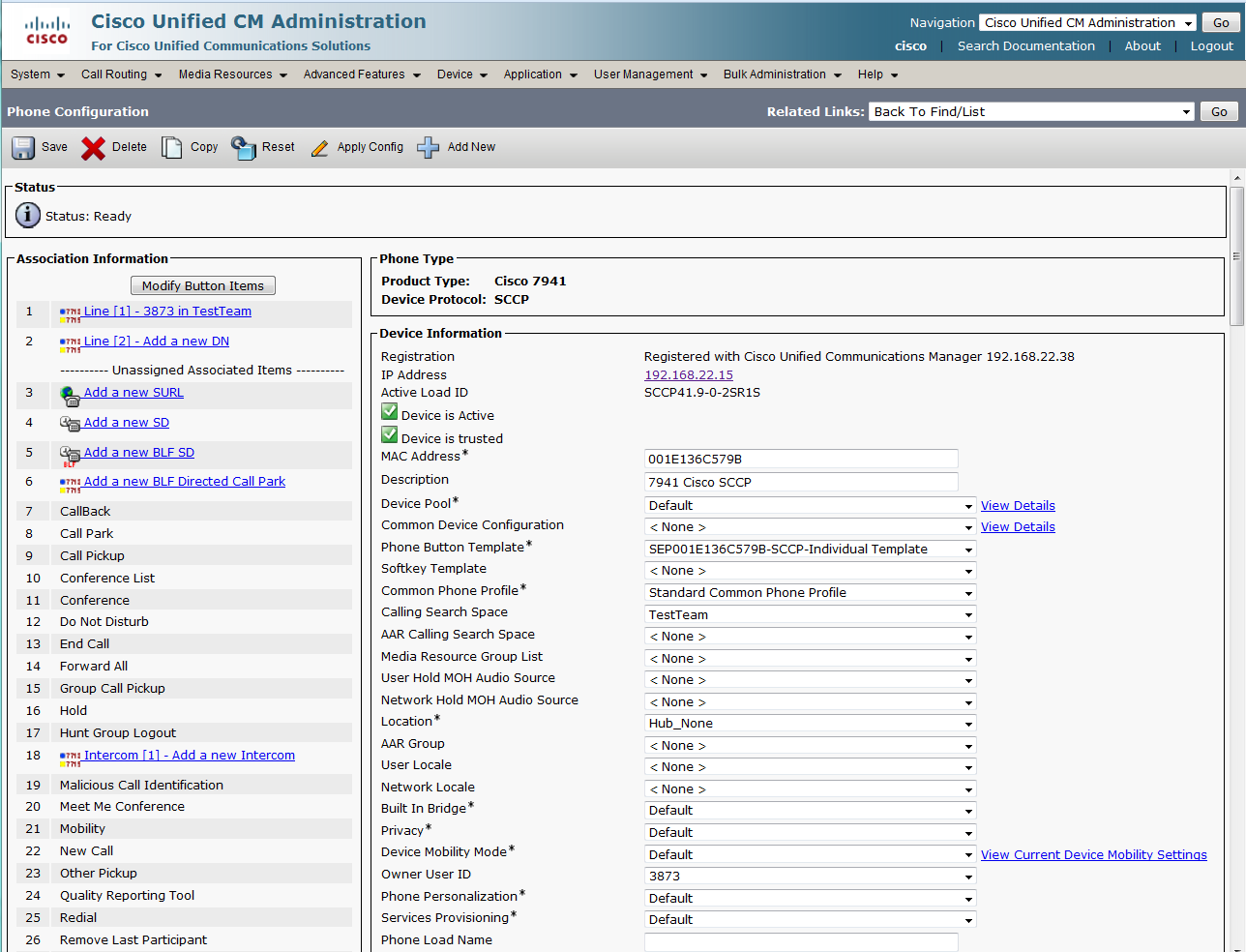
Task: Open the Line [1] - 3873 in TestTeam link
Action: (x=167, y=312)
